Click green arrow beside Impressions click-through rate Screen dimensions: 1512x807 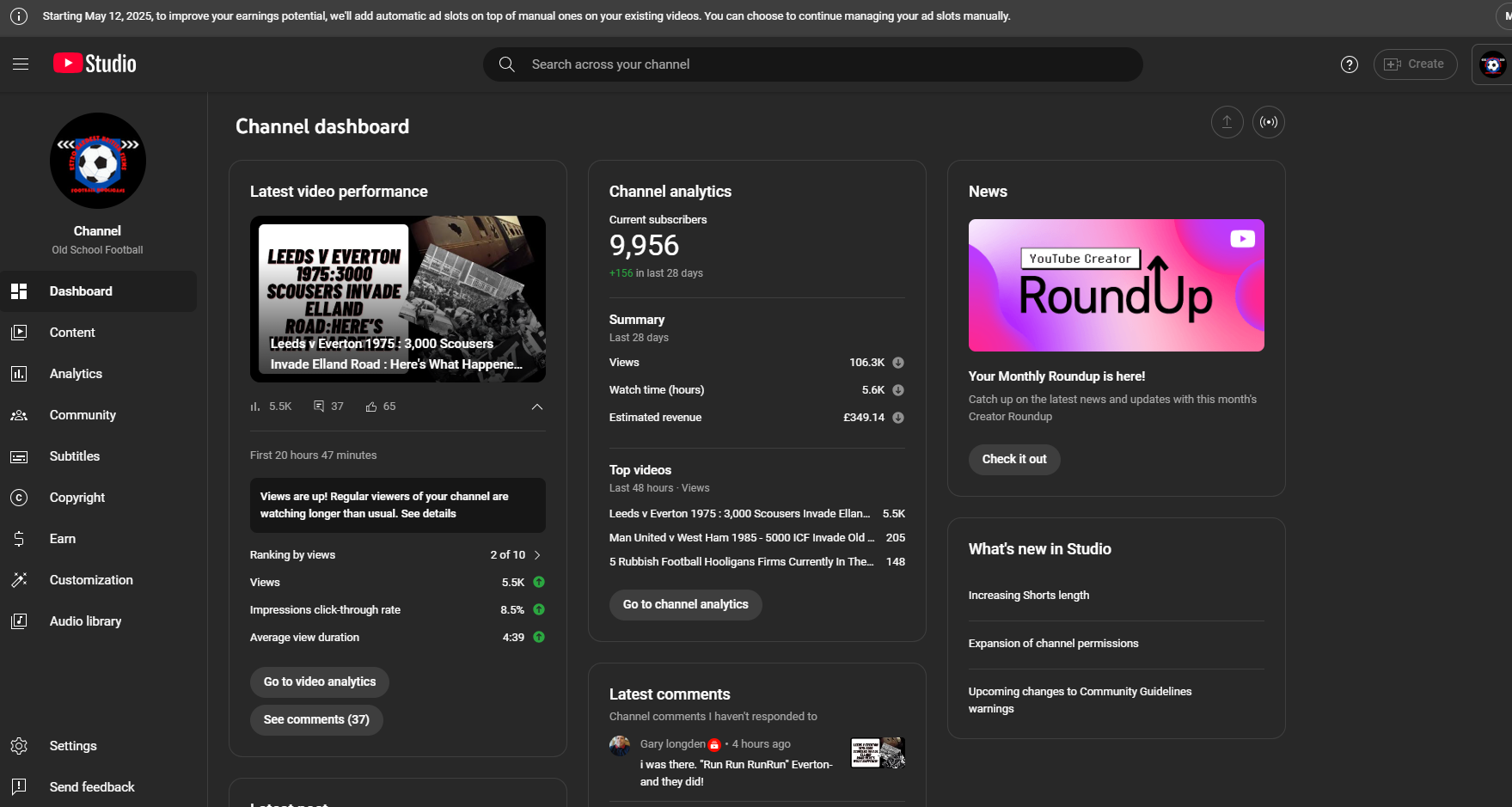pos(539,610)
